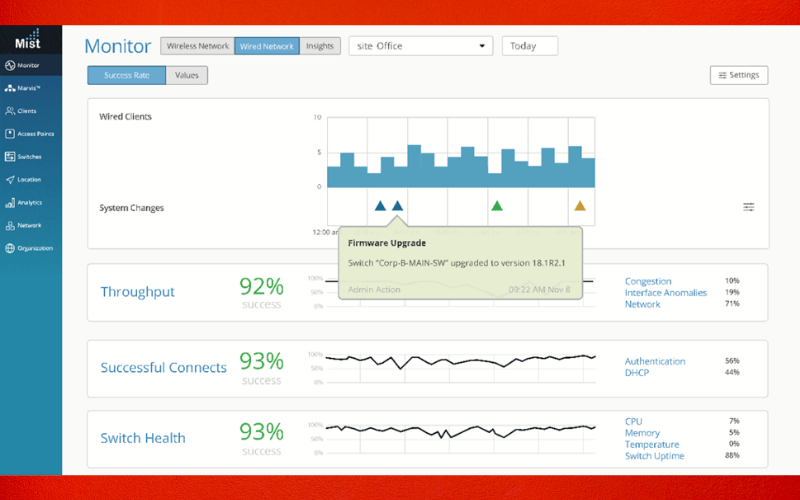Click the Temperature classifier link
The height and width of the screenshot is (500, 800).
coord(652,444)
